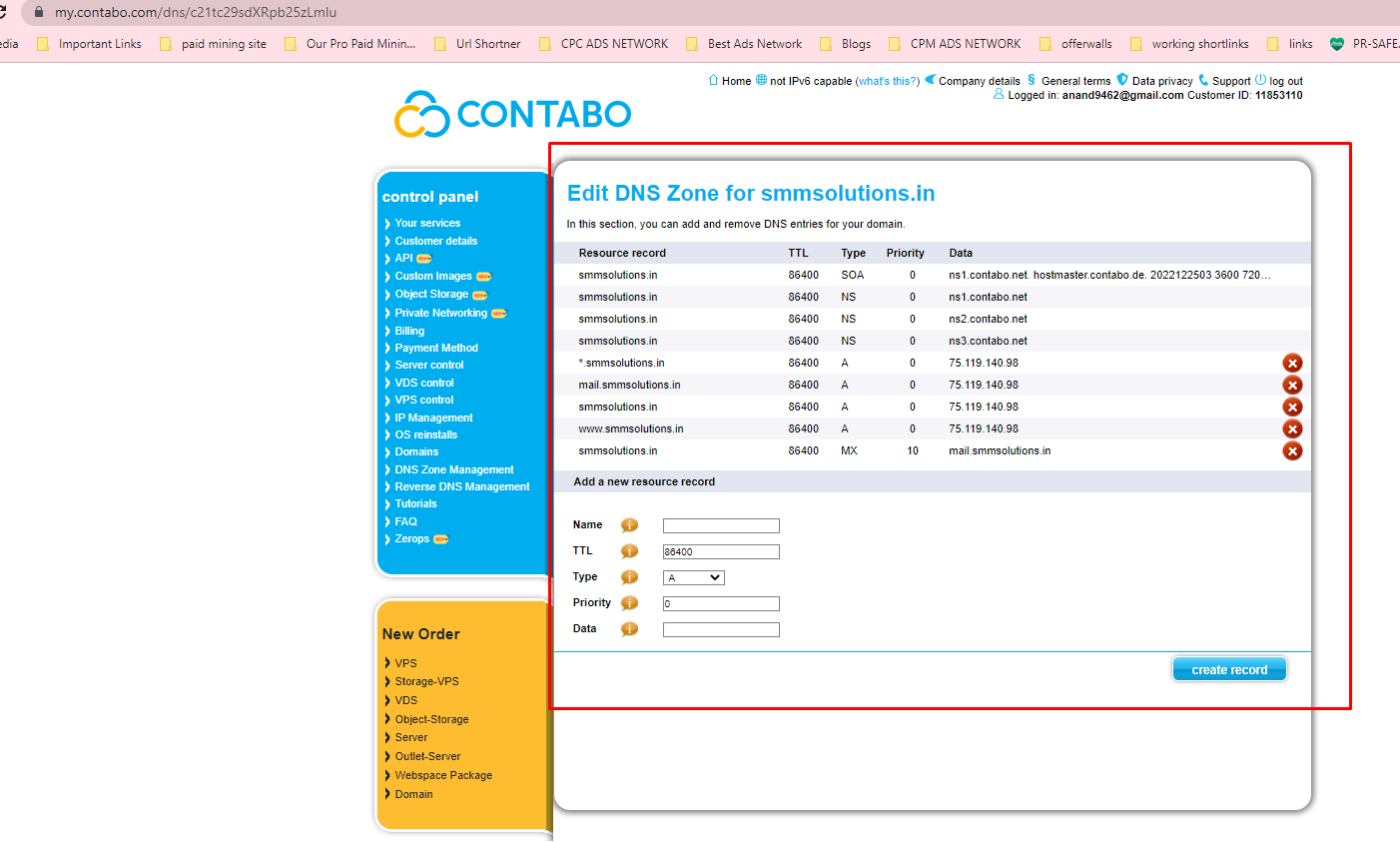Click the create record button

[1229, 669]
